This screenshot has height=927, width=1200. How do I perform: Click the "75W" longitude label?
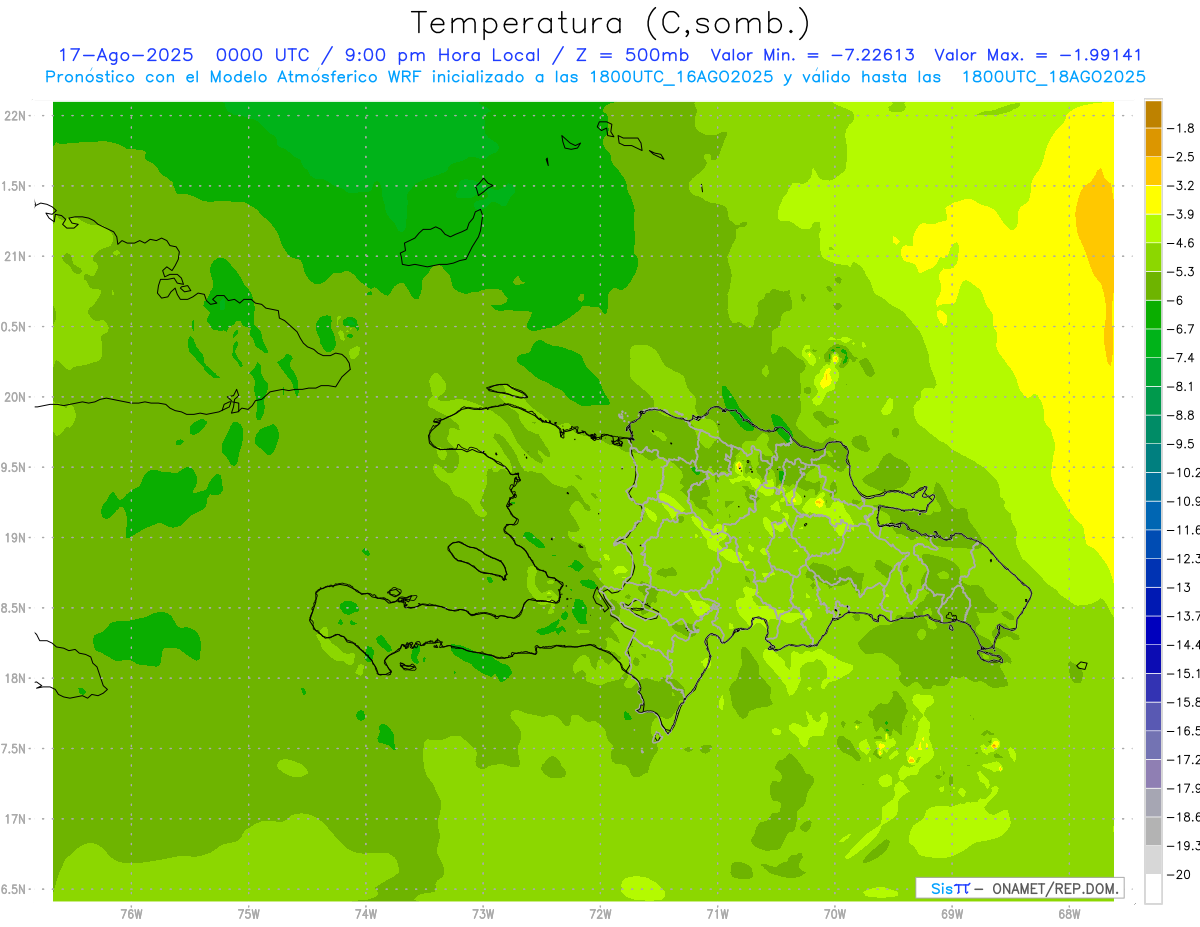tap(249, 913)
